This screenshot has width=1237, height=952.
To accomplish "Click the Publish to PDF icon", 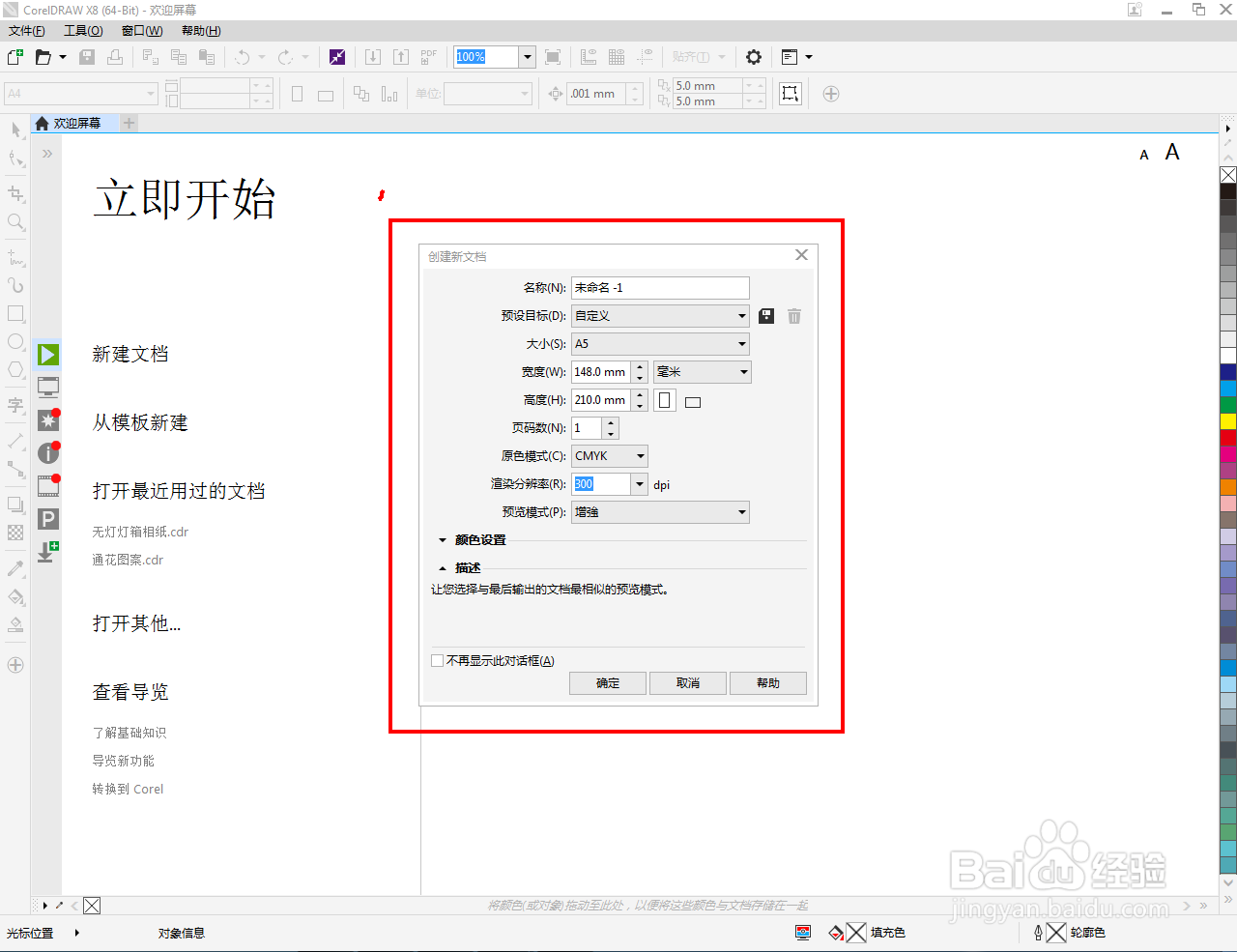I will pos(429,57).
